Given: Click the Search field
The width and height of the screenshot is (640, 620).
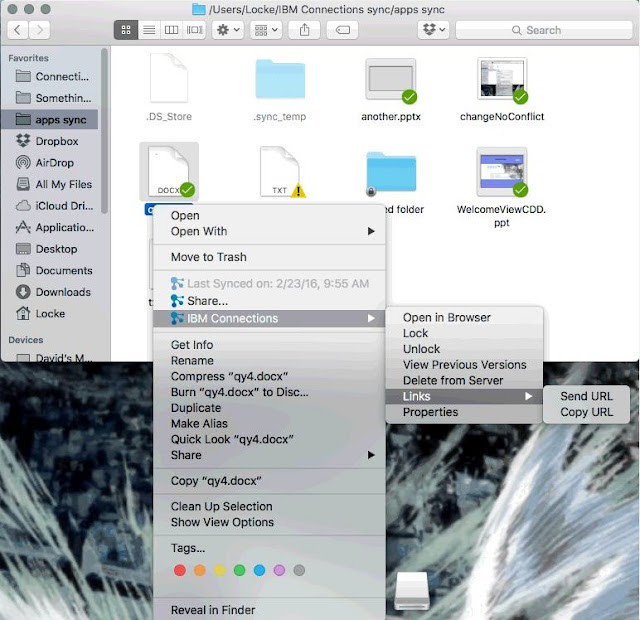Looking at the screenshot, I should [x=544, y=30].
